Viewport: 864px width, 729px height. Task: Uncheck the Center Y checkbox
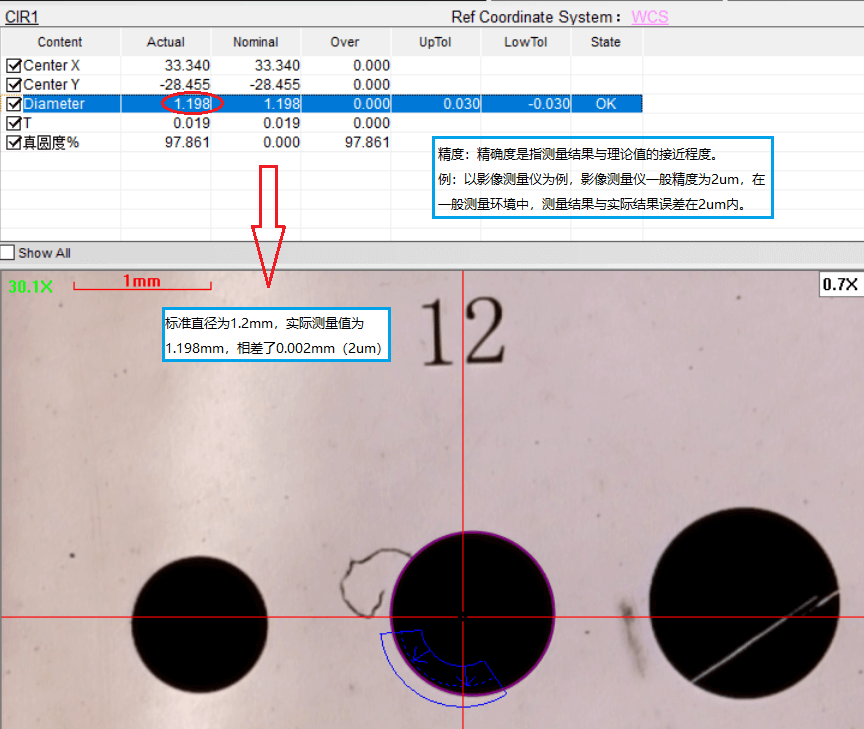click(14, 85)
